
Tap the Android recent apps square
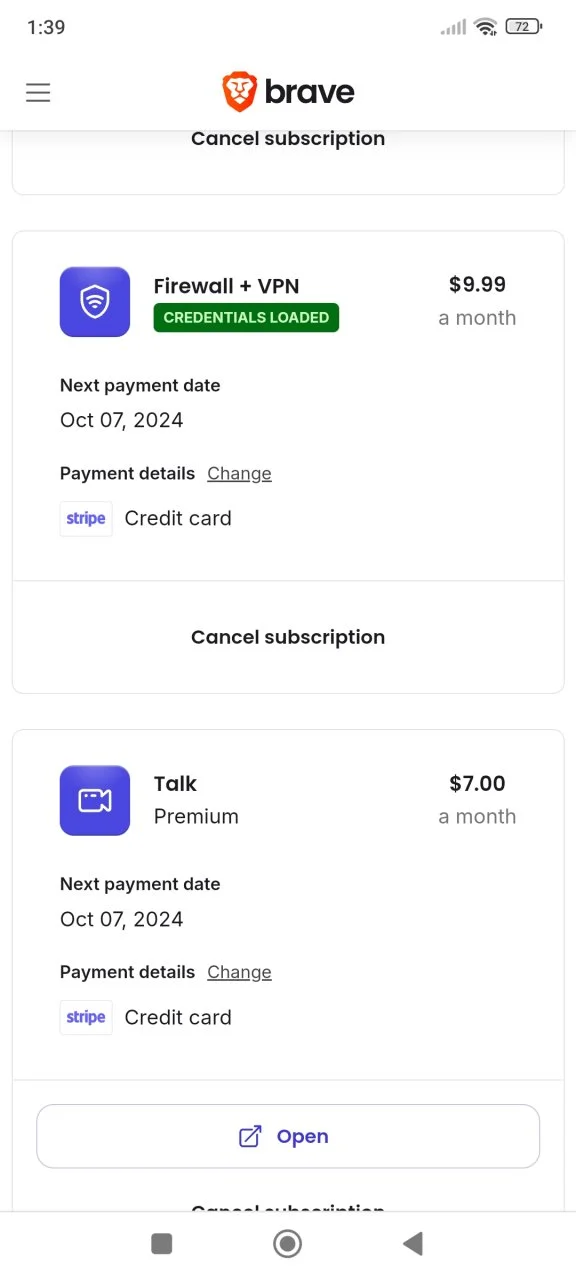162,1243
